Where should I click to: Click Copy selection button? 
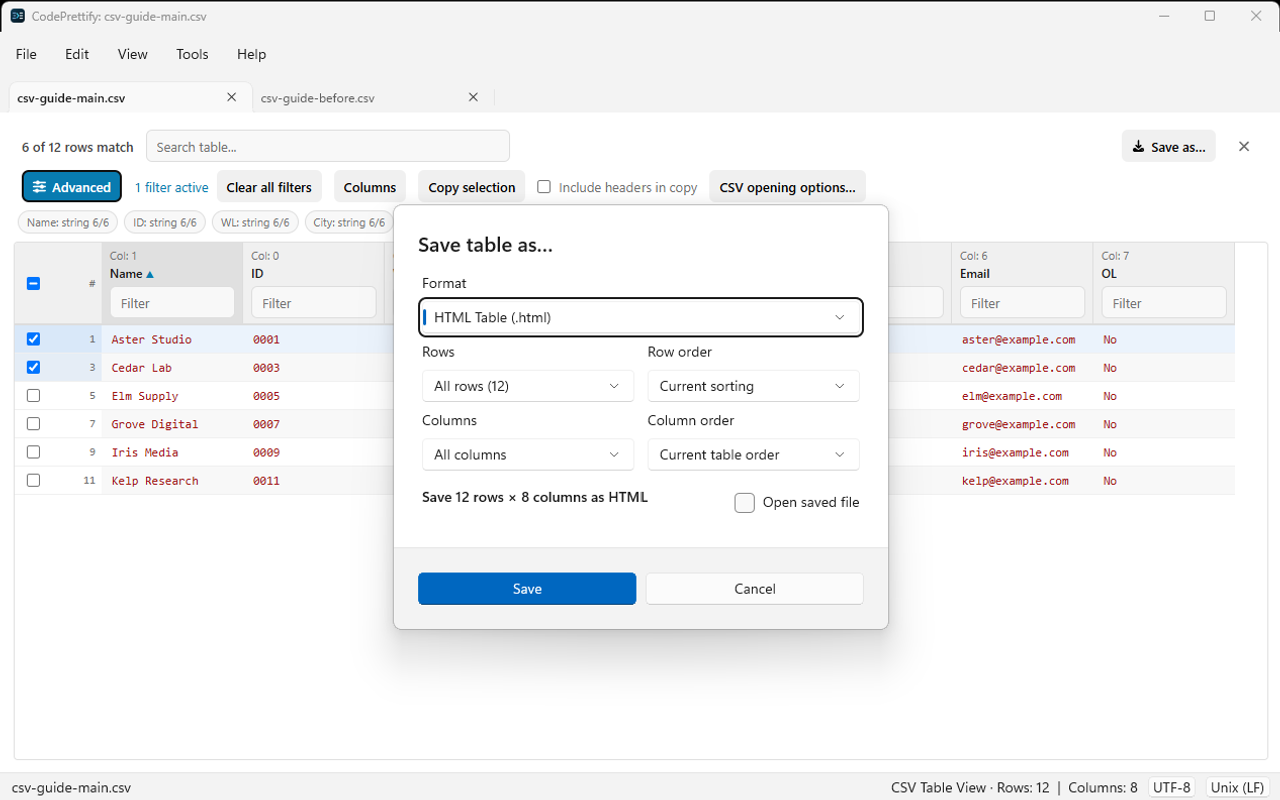tap(472, 187)
